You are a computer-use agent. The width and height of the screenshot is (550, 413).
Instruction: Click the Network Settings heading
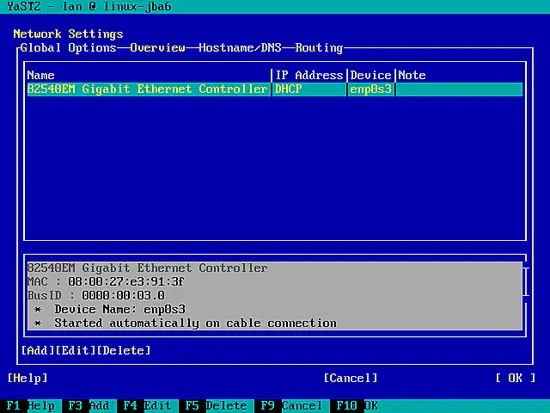68,34
